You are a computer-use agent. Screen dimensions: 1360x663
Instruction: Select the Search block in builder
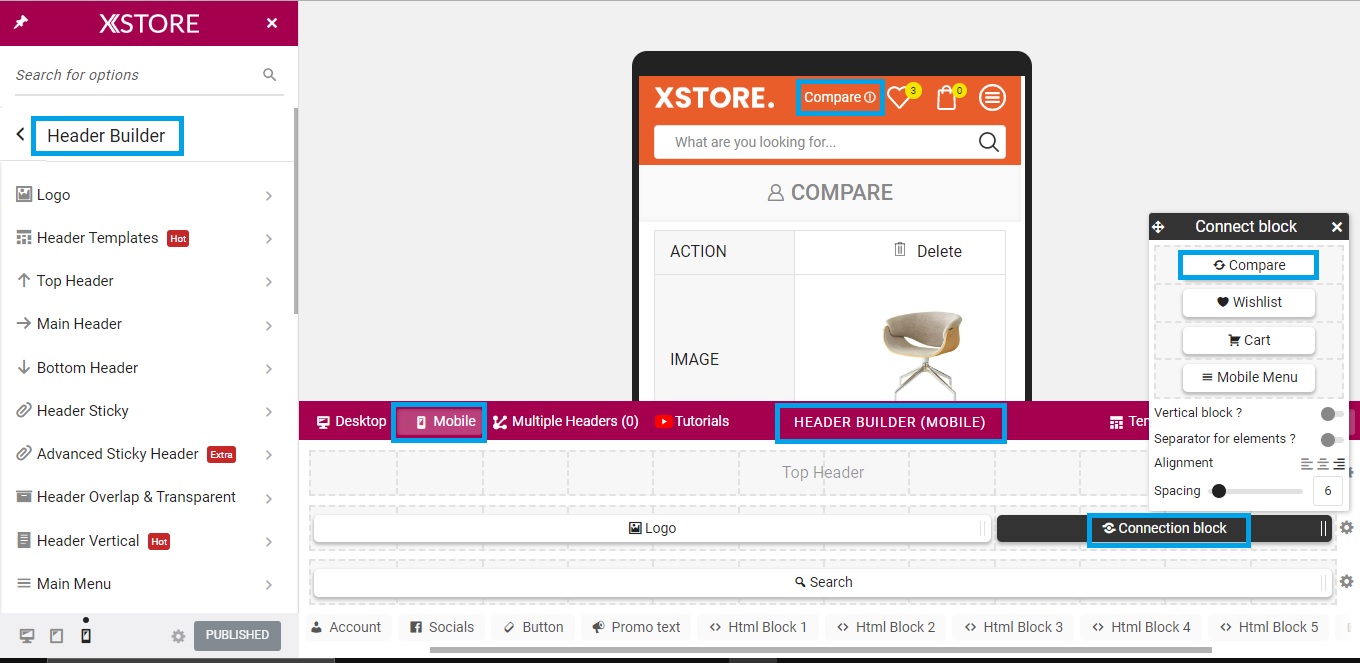click(824, 582)
